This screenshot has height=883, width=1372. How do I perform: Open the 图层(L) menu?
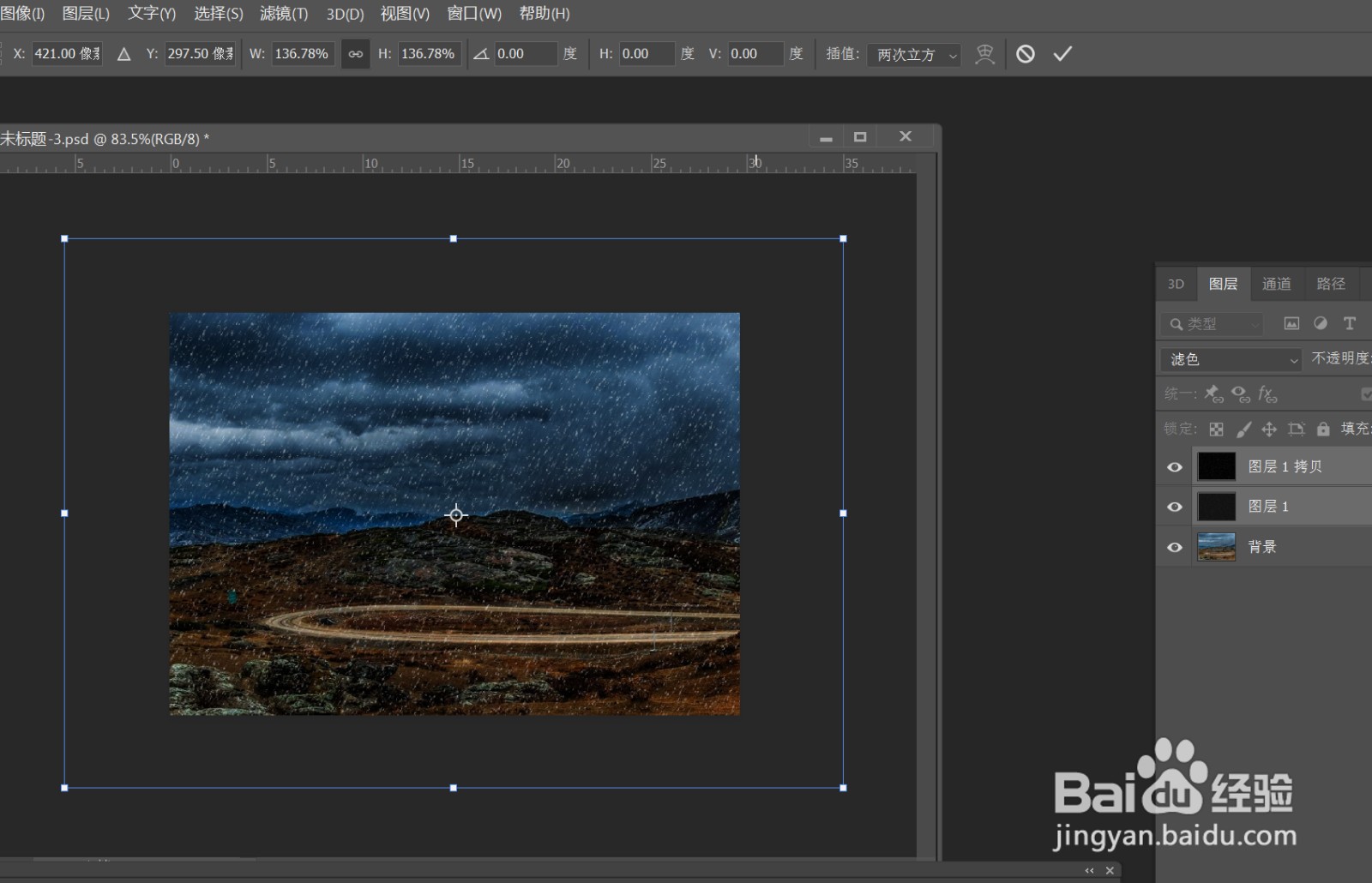[86, 14]
